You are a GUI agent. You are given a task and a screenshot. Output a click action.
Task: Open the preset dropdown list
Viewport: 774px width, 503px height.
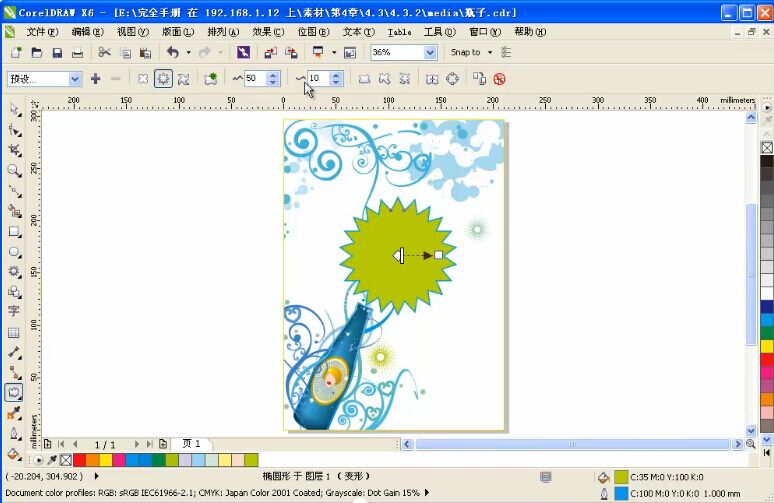click(x=75, y=79)
